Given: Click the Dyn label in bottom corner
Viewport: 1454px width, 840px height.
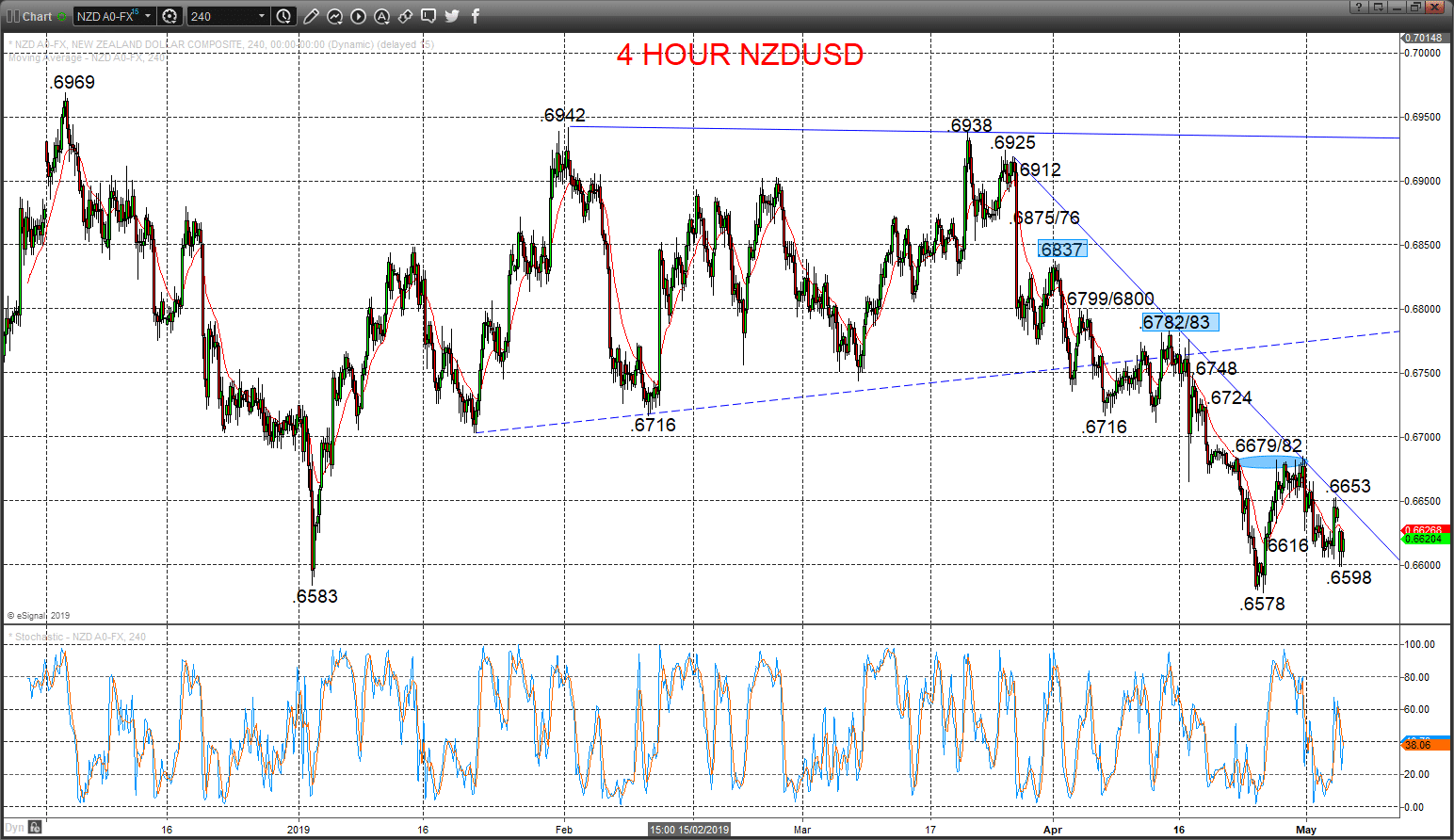Looking at the screenshot, I should click(15, 828).
